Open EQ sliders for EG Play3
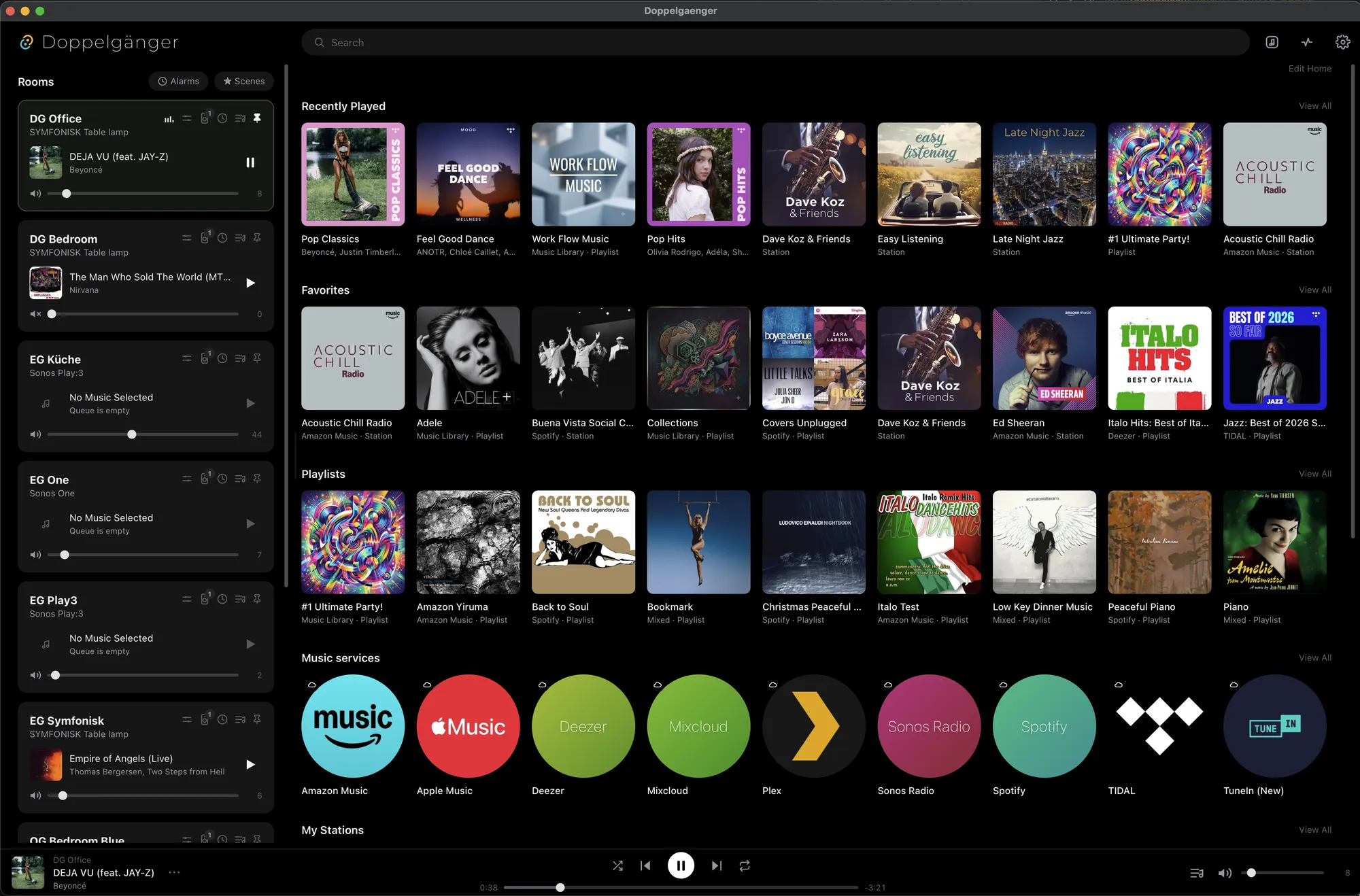Viewport: 1360px width, 896px height. [x=187, y=599]
